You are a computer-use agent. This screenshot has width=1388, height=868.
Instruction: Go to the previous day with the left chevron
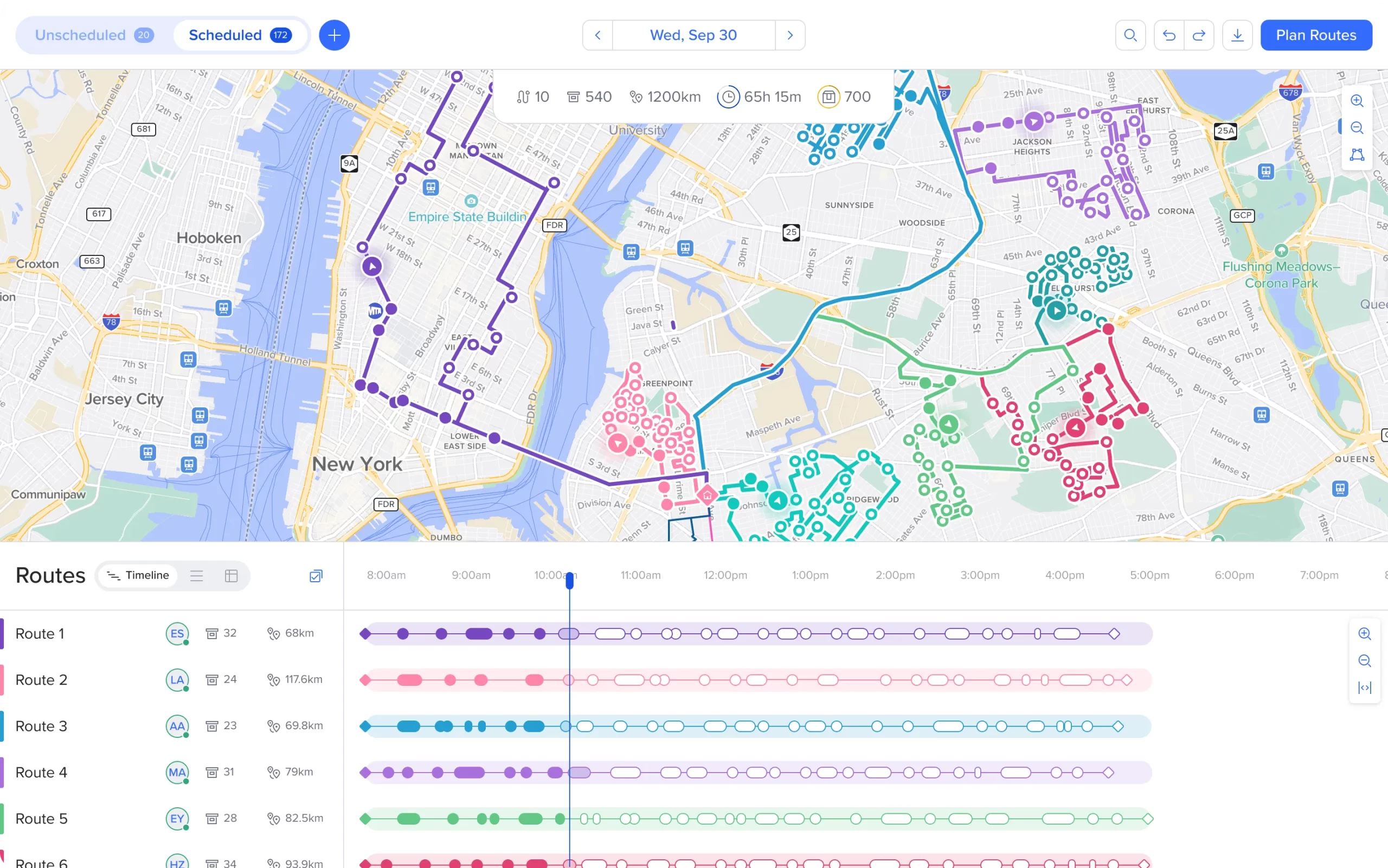coord(597,35)
